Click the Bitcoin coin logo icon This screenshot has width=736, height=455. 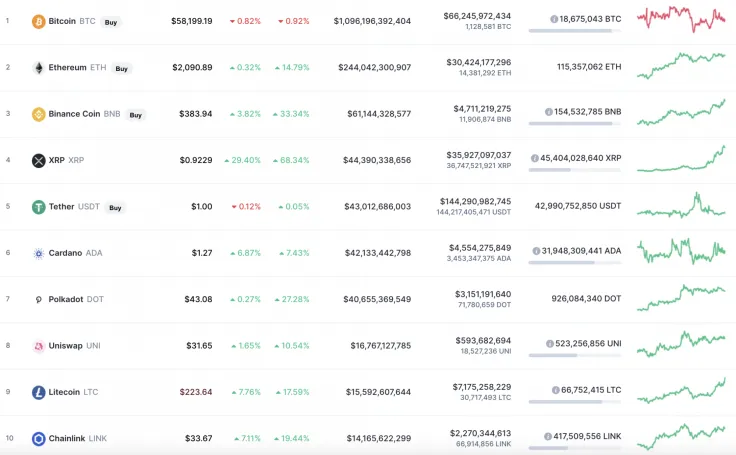tap(39, 21)
